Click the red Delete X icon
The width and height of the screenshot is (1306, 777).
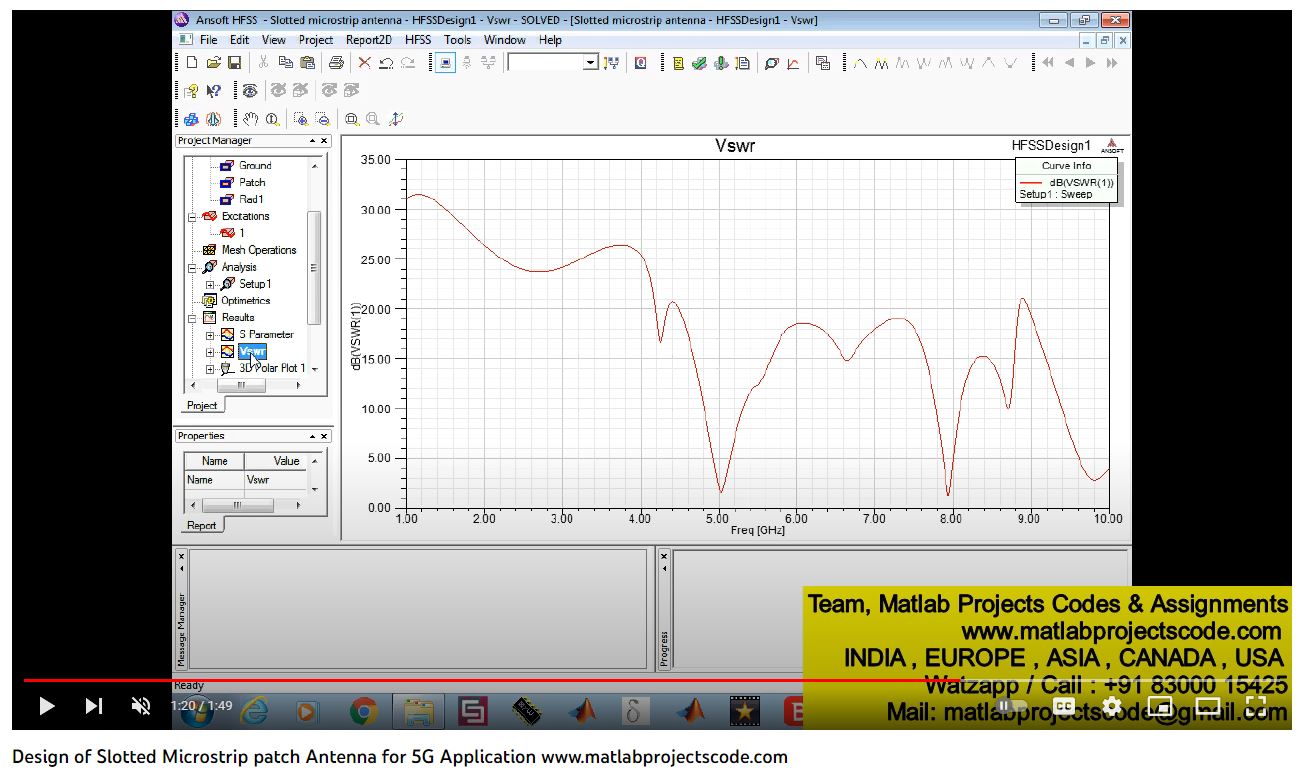click(x=364, y=63)
